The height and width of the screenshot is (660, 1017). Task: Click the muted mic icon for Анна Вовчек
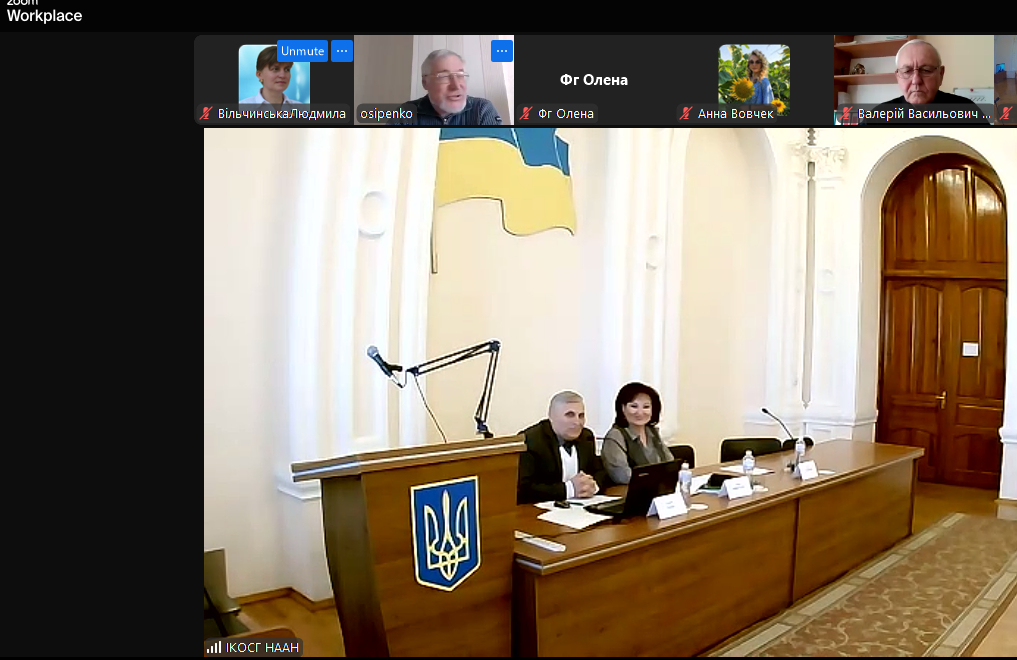pyautogui.click(x=686, y=114)
